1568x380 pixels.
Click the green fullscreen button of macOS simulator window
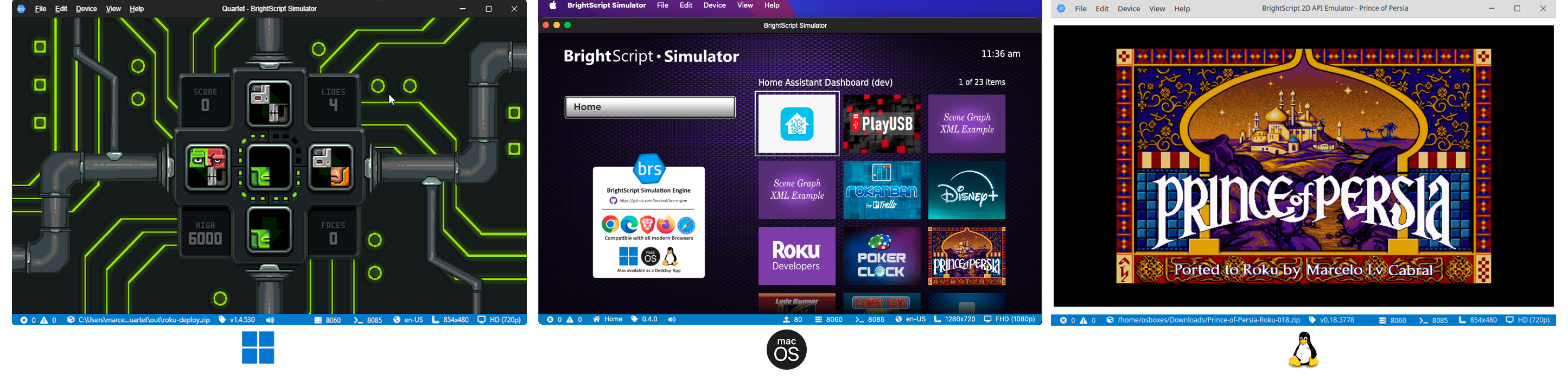(x=568, y=26)
